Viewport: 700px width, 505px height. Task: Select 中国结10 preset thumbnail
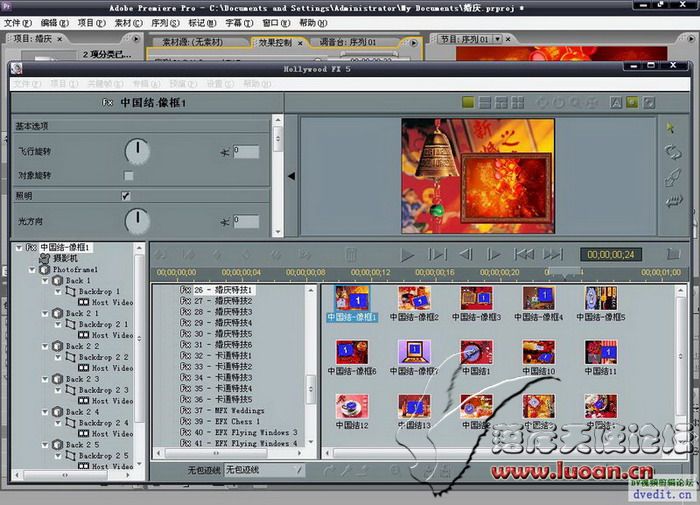[539, 352]
